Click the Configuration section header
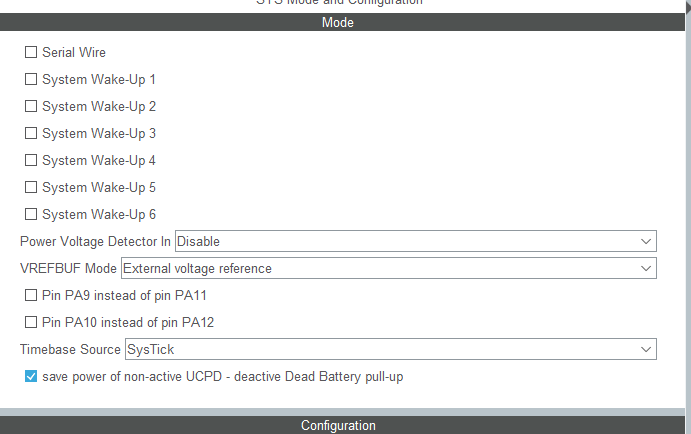Screen dimensions: 691x434 [x=338, y=426]
